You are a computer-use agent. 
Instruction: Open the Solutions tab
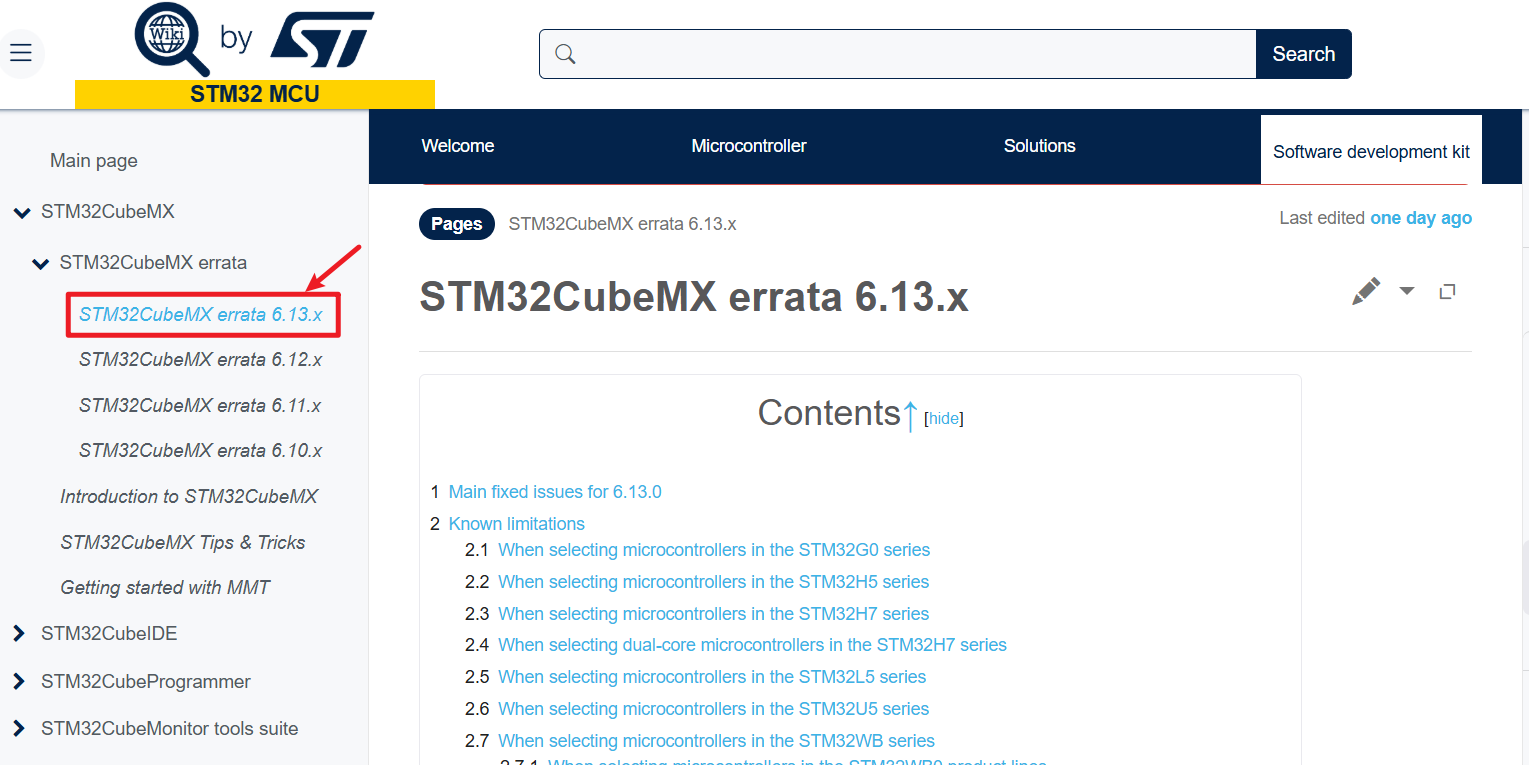[x=1039, y=145]
